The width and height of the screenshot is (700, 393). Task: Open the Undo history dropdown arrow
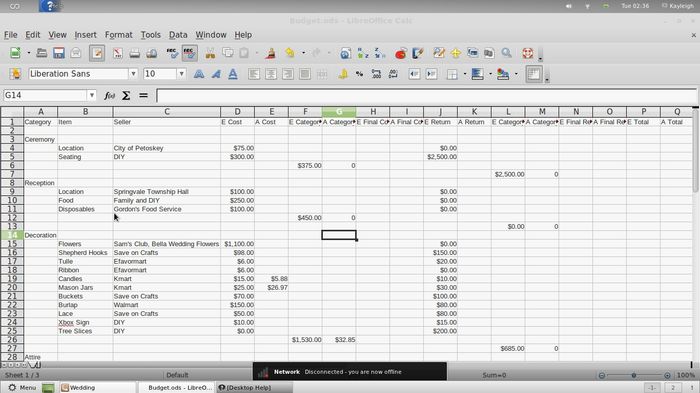pyautogui.click(x=304, y=53)
